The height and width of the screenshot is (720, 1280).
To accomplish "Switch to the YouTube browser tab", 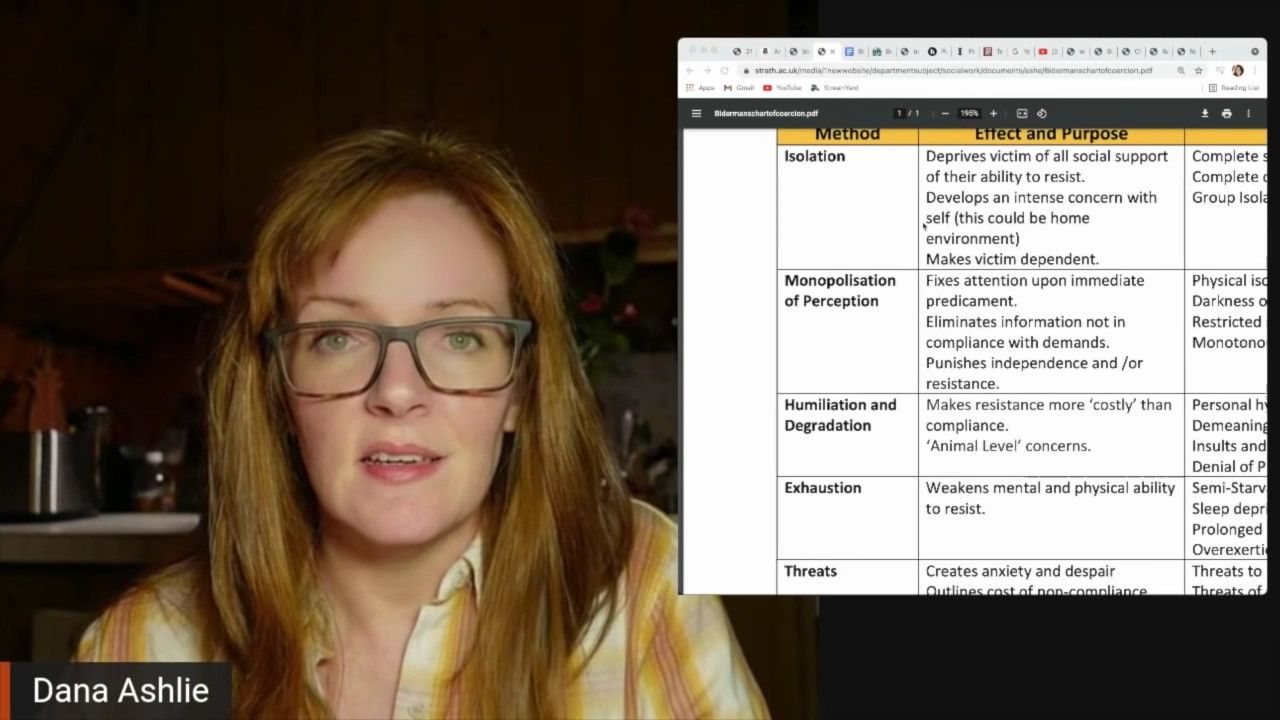I will point(1043,52).
